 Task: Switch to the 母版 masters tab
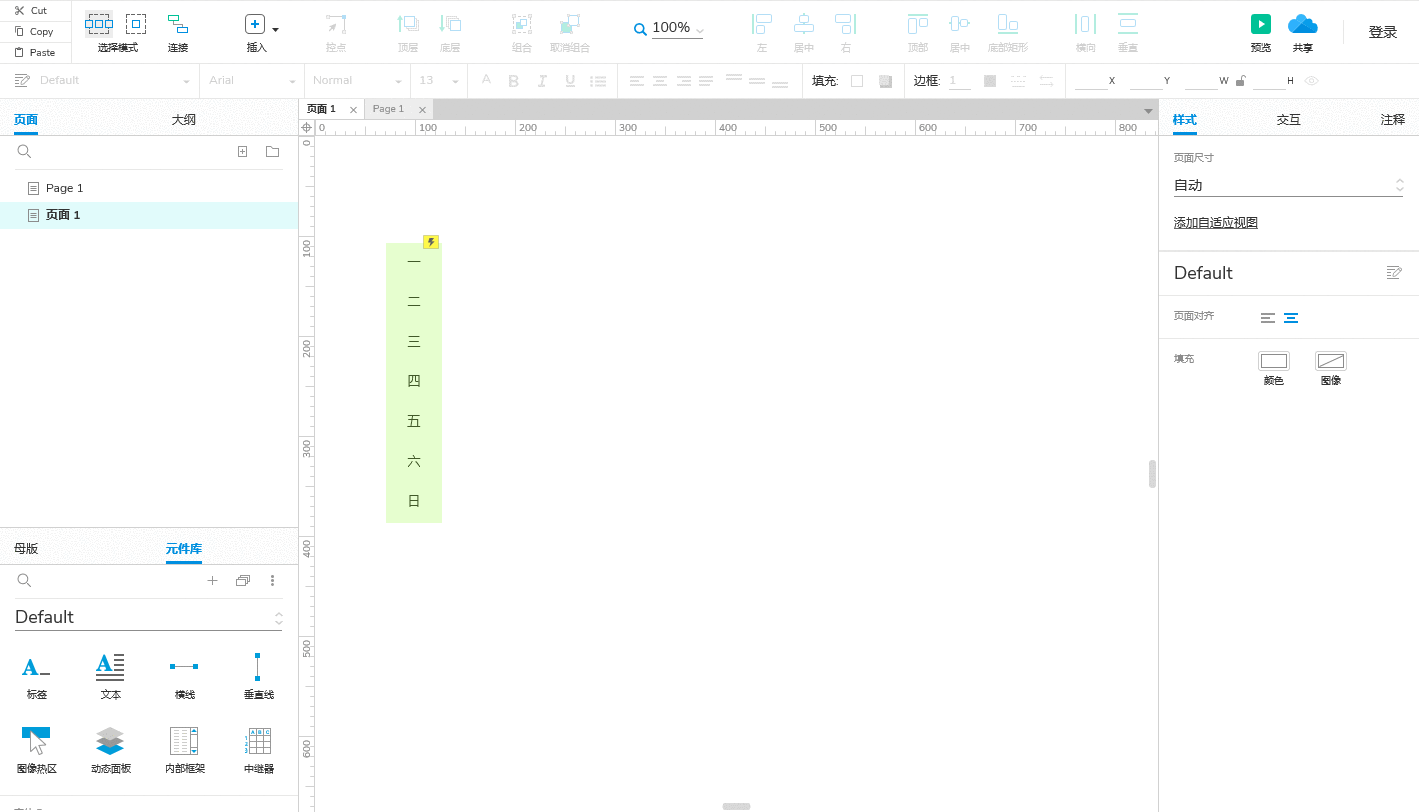[x=26, y=549]
